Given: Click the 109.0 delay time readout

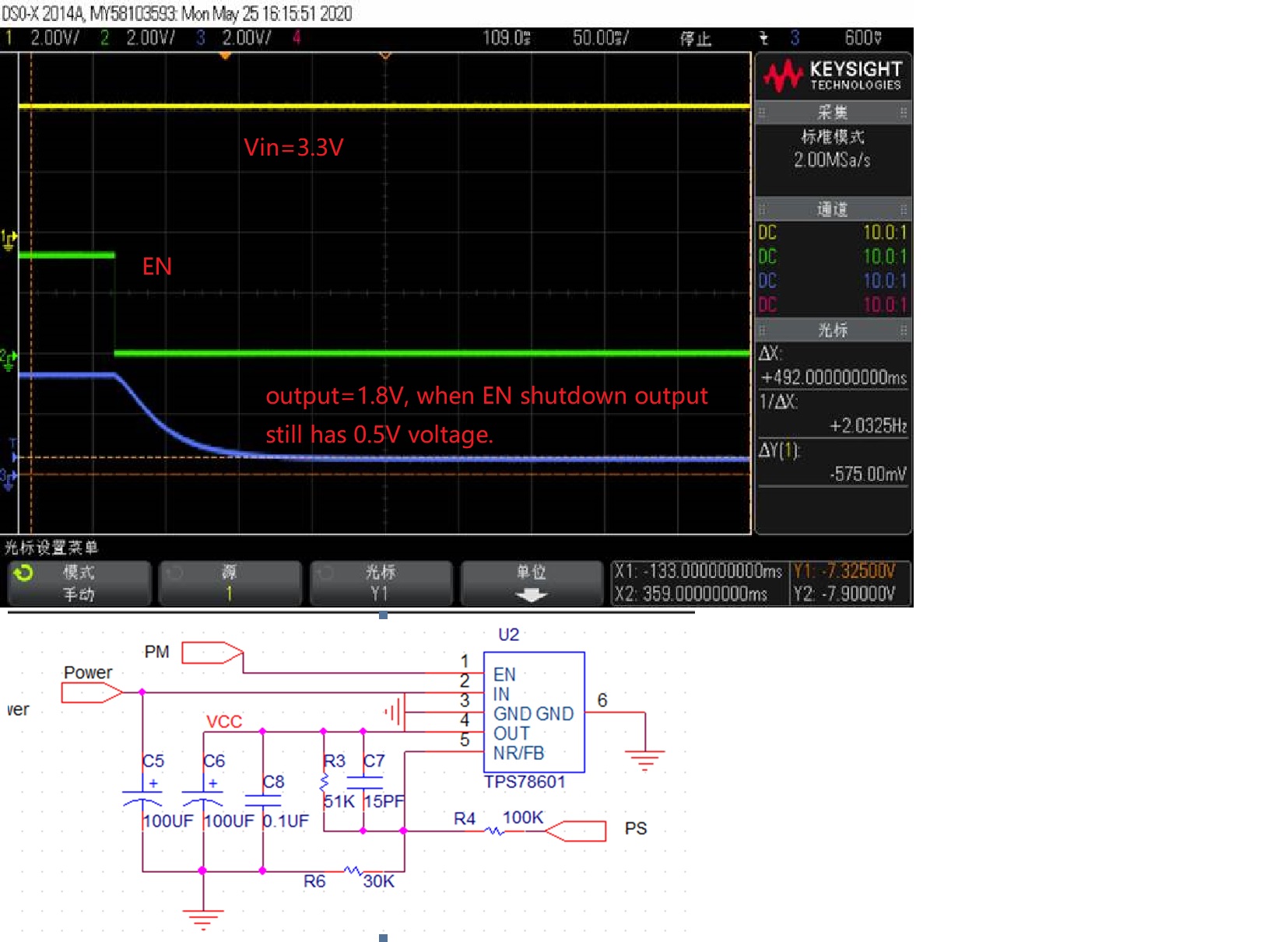Looking at the screenshot, I should 506,37.
